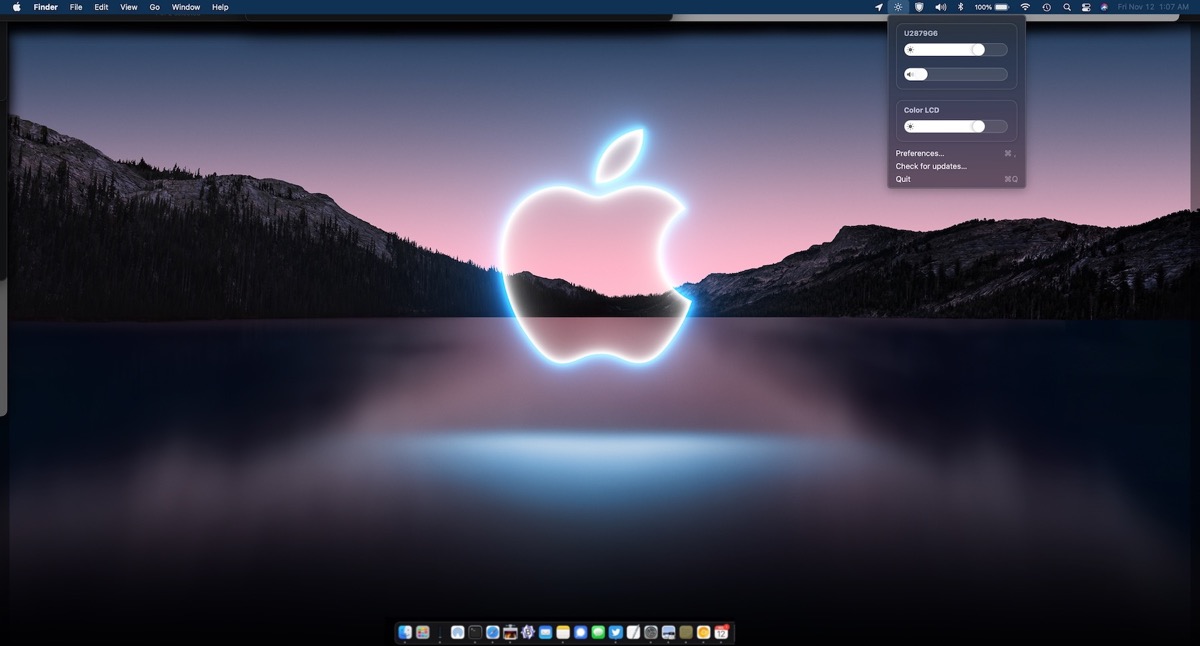Open Spotlight search magnifier icon
This screenshot has height=646, width=1200.
(1067, 7)
